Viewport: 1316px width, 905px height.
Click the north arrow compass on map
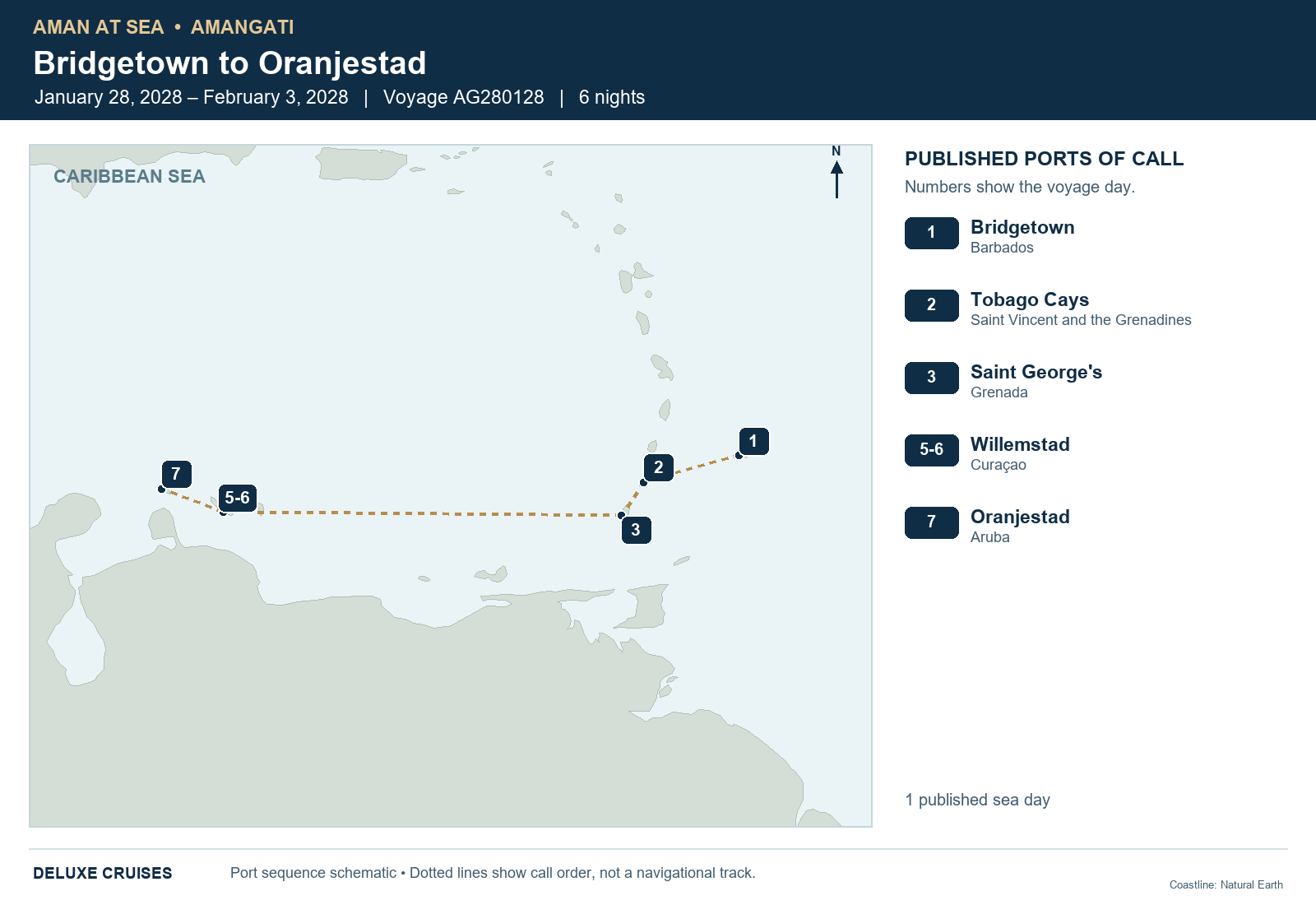click(x=836, y=172)
